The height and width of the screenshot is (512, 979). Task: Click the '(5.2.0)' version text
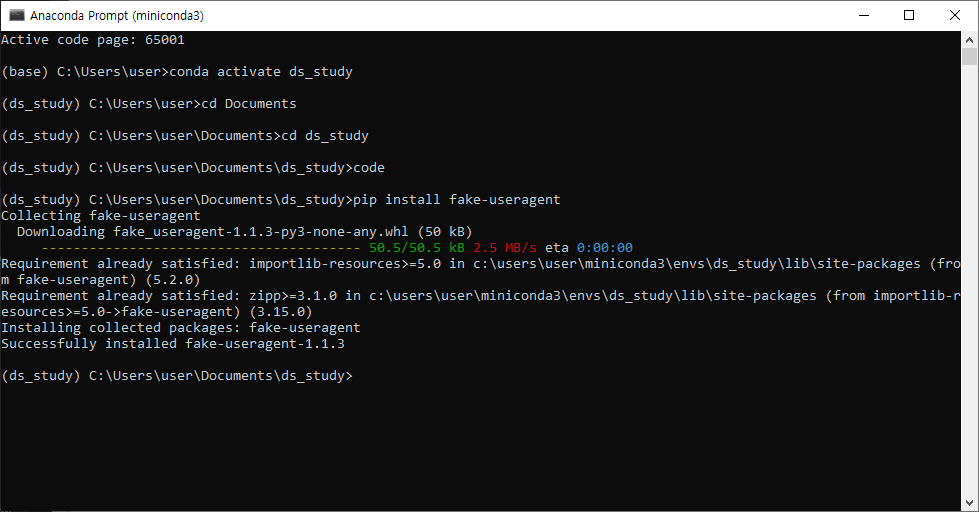click(x=172, y=280)
